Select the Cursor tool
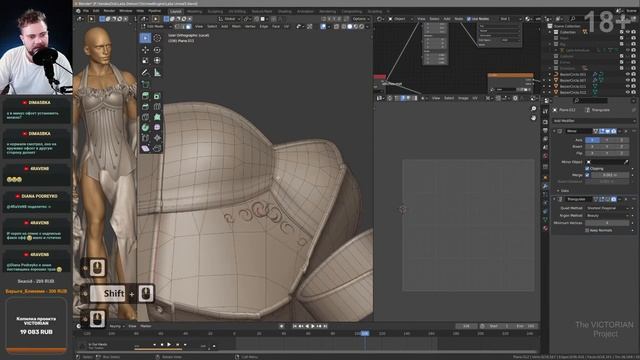This screenshot has height=360, width=640. click(x=157, y=38)
